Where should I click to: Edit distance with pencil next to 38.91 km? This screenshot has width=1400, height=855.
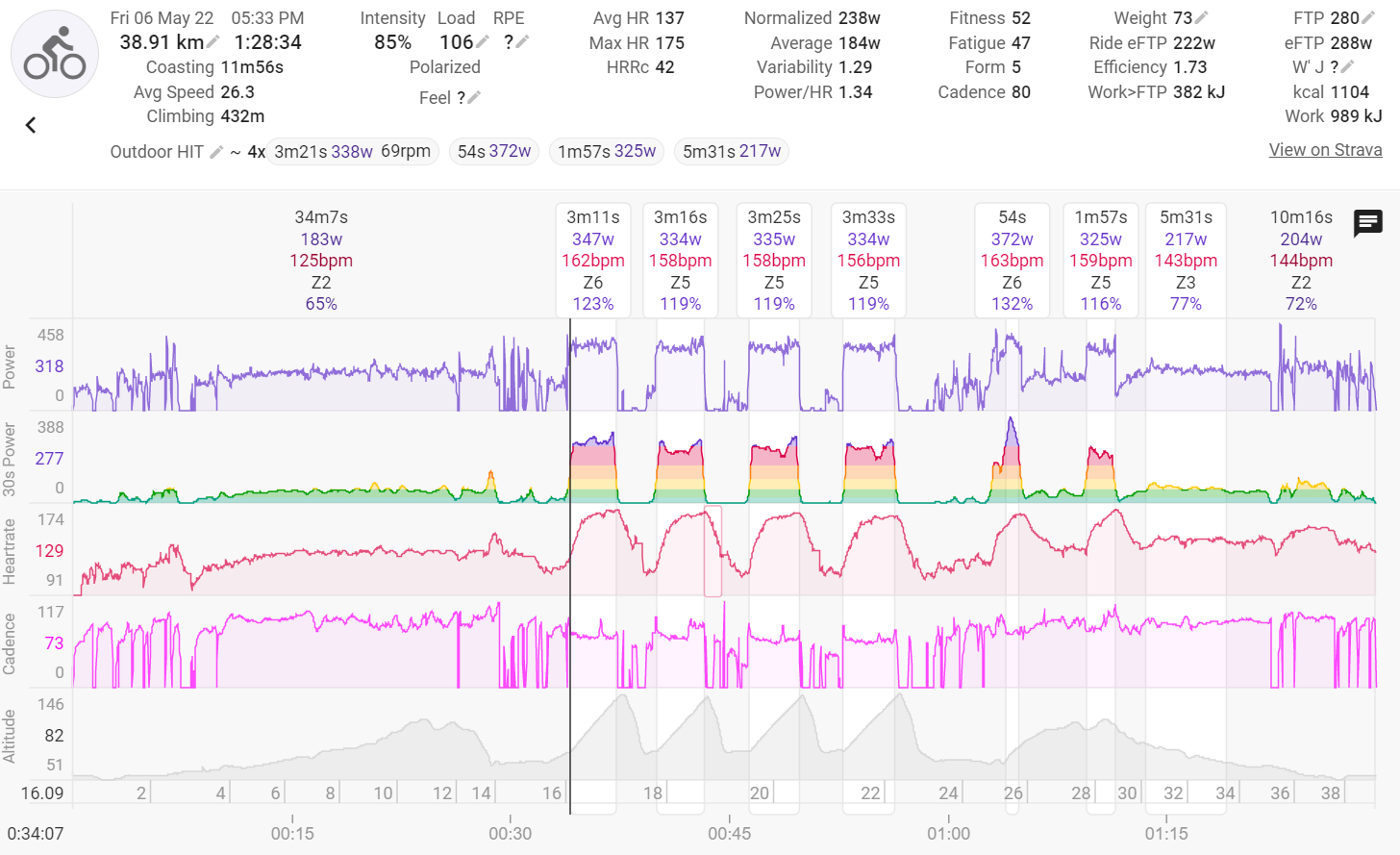point(213,42)
